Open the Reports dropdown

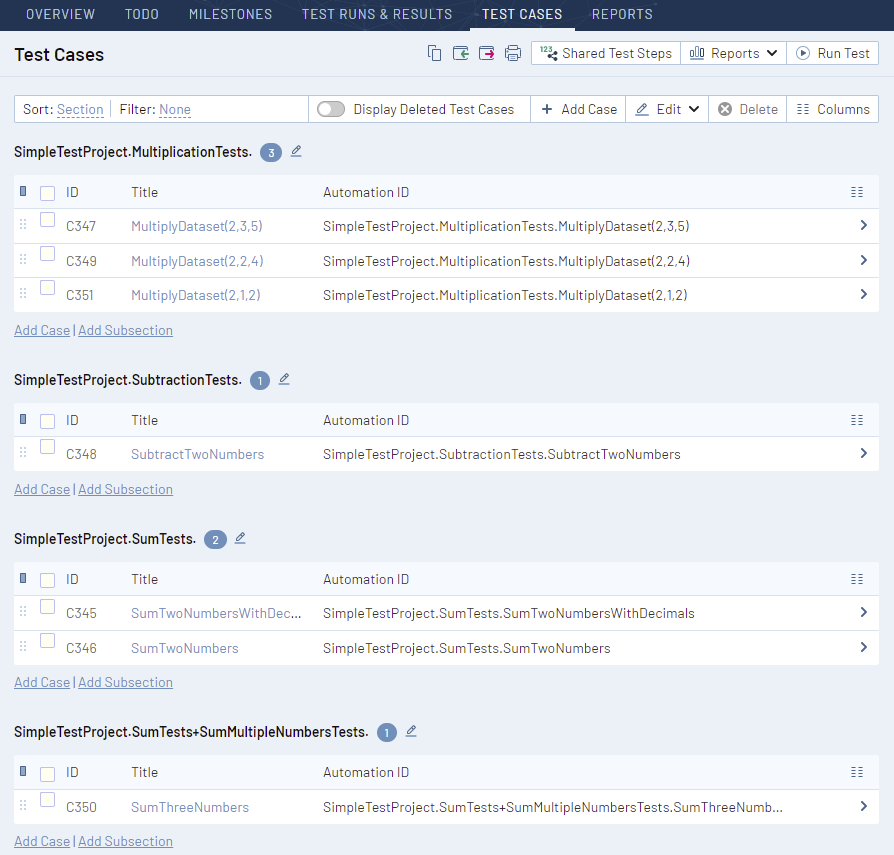tap(733, 53)
